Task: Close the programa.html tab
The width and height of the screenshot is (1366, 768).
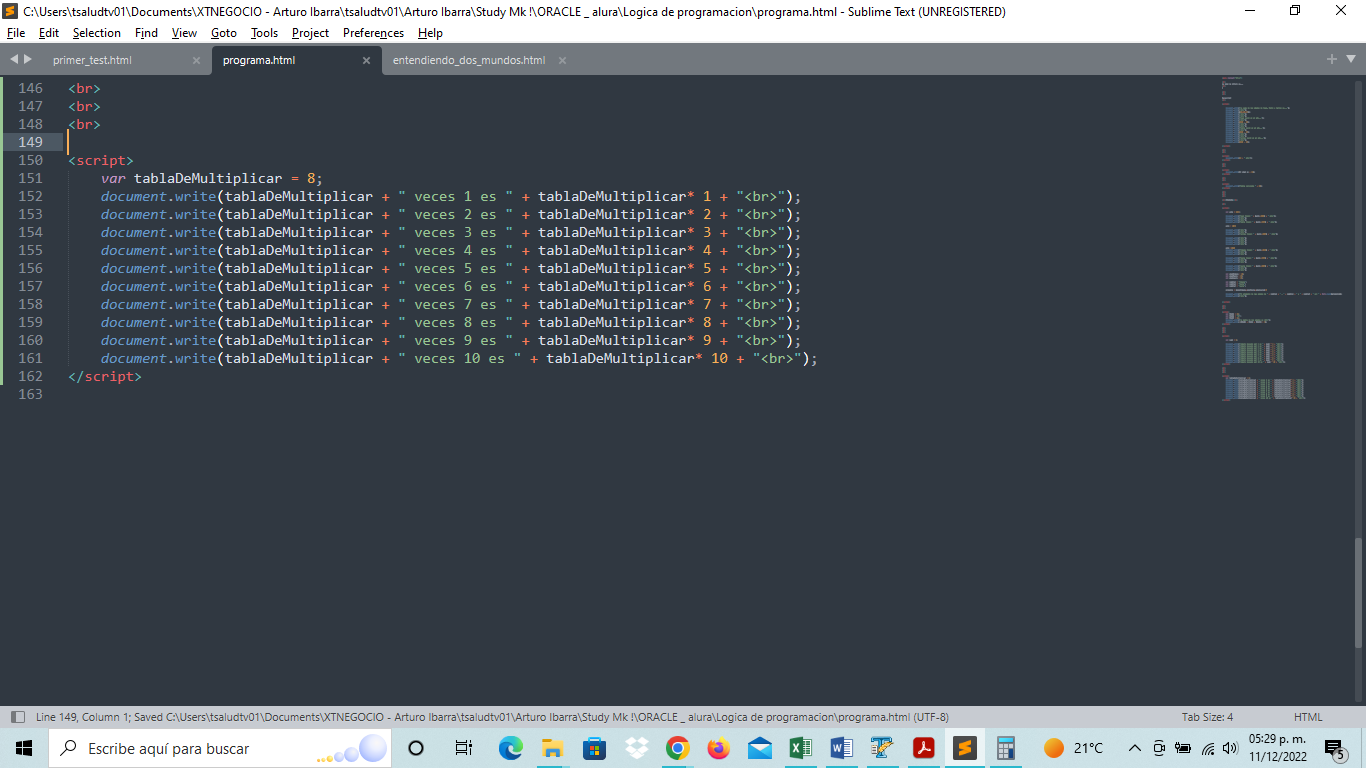Action: point(366,60)
